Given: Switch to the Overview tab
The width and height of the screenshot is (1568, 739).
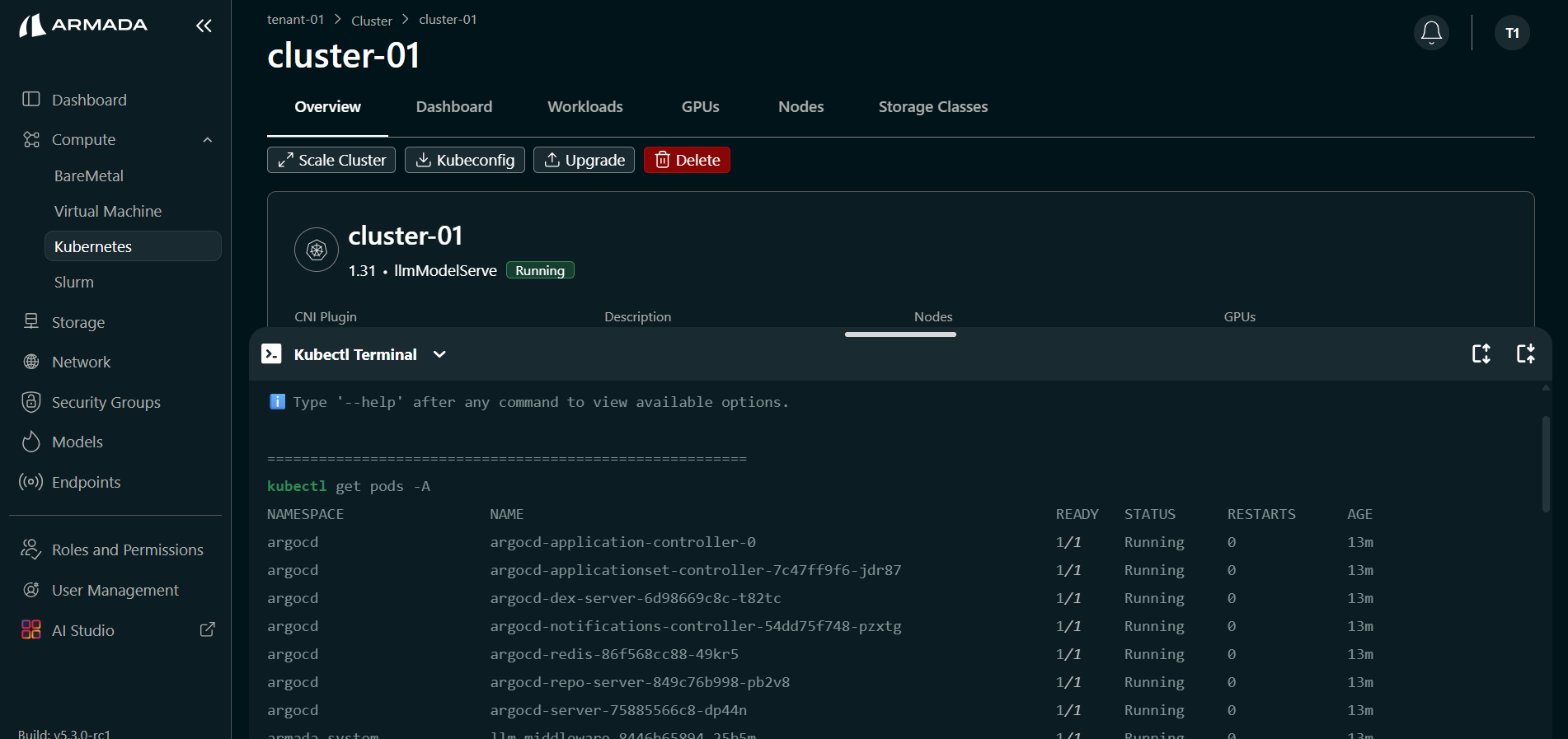Looking at the screenshot, I should pyautogui.click(x=327, y=107).
